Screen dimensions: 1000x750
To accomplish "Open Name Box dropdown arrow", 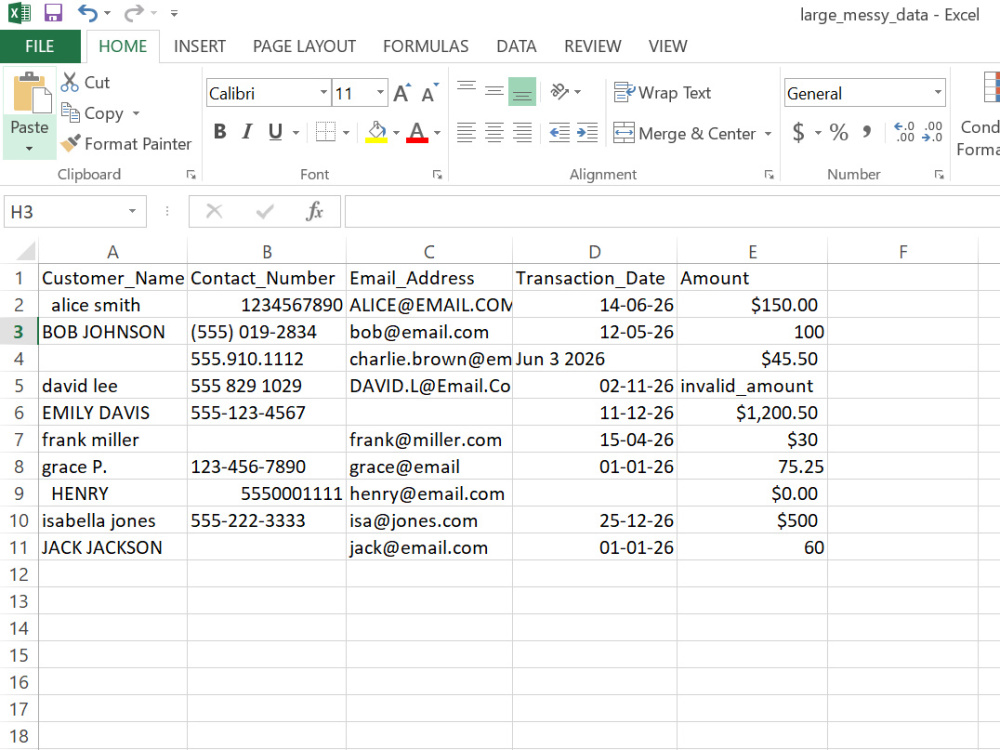I will (132, 211).
